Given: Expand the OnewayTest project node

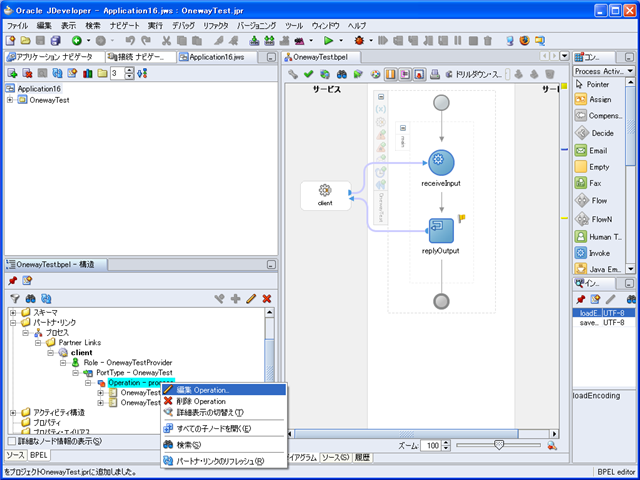Looking at the screenshot, I should tap(11, 100).
